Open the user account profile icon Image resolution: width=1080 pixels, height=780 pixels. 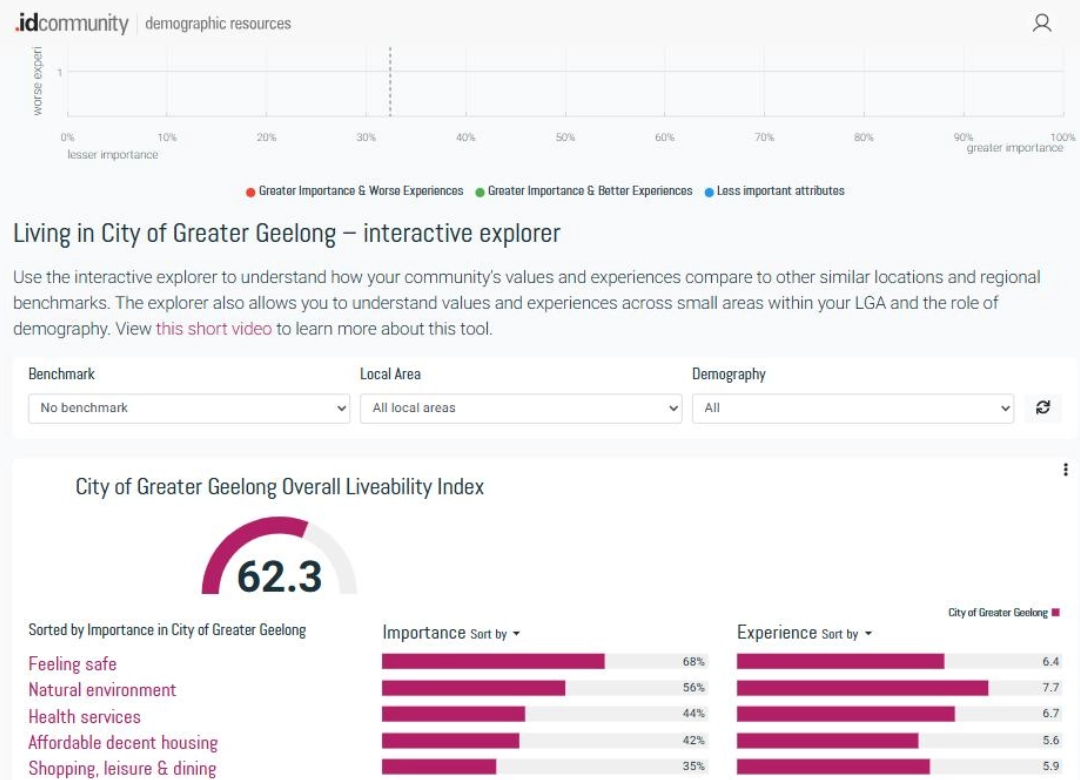tap(1041, 23)
